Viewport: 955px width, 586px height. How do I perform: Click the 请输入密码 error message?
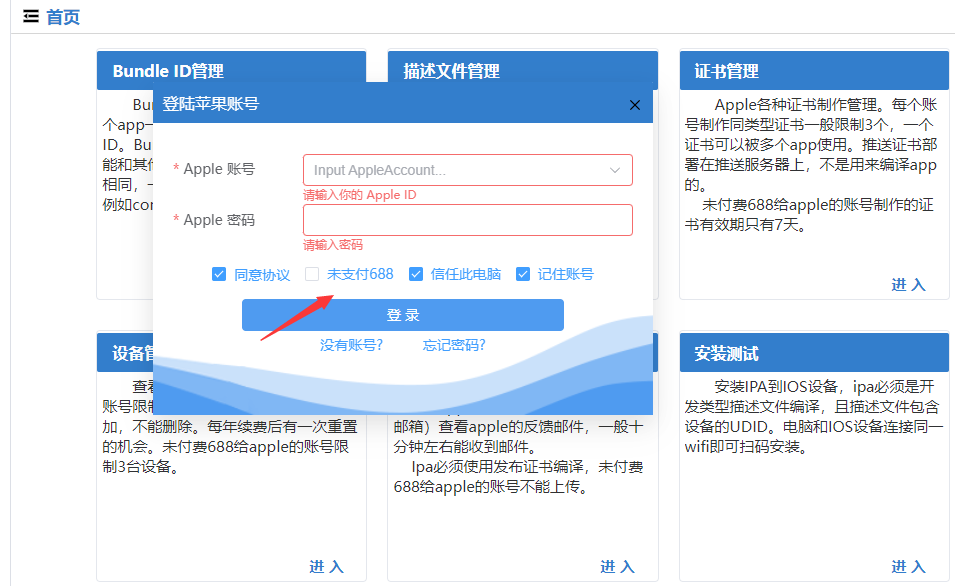[x=333, y=245]
